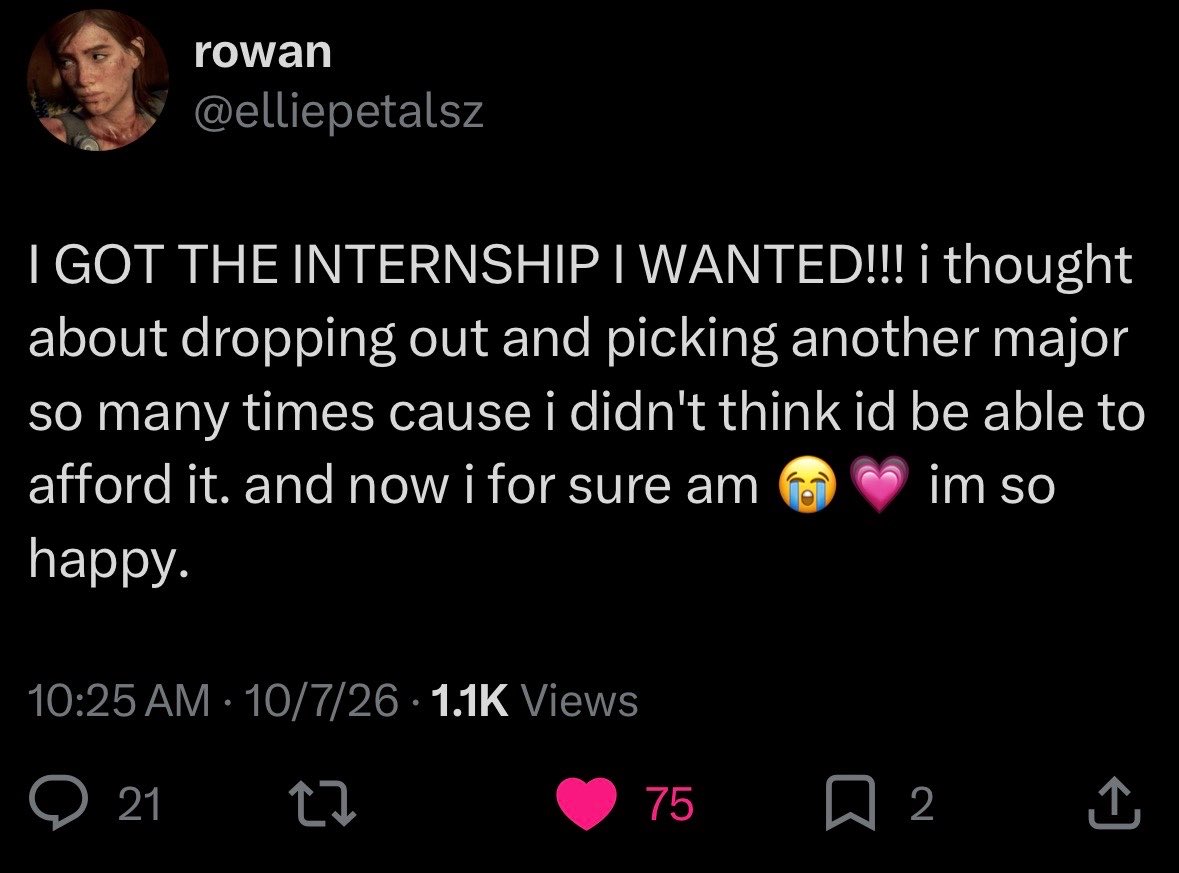Toggle the bookmark icon

(850, 803)
